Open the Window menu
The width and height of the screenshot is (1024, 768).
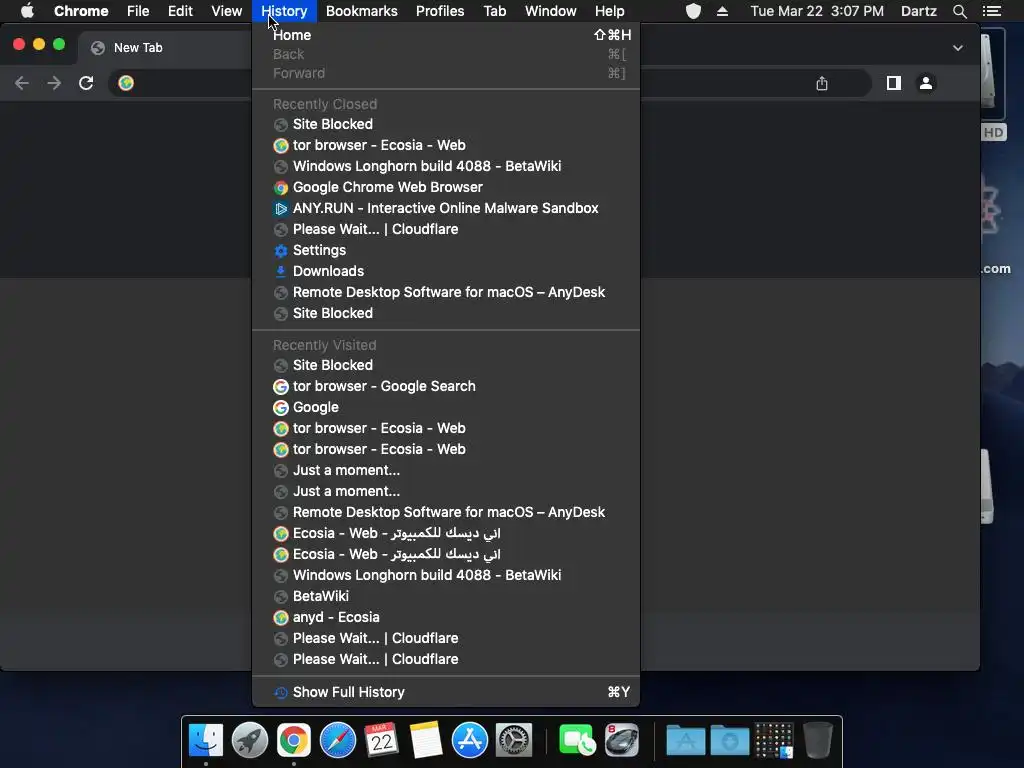(551, 11)
